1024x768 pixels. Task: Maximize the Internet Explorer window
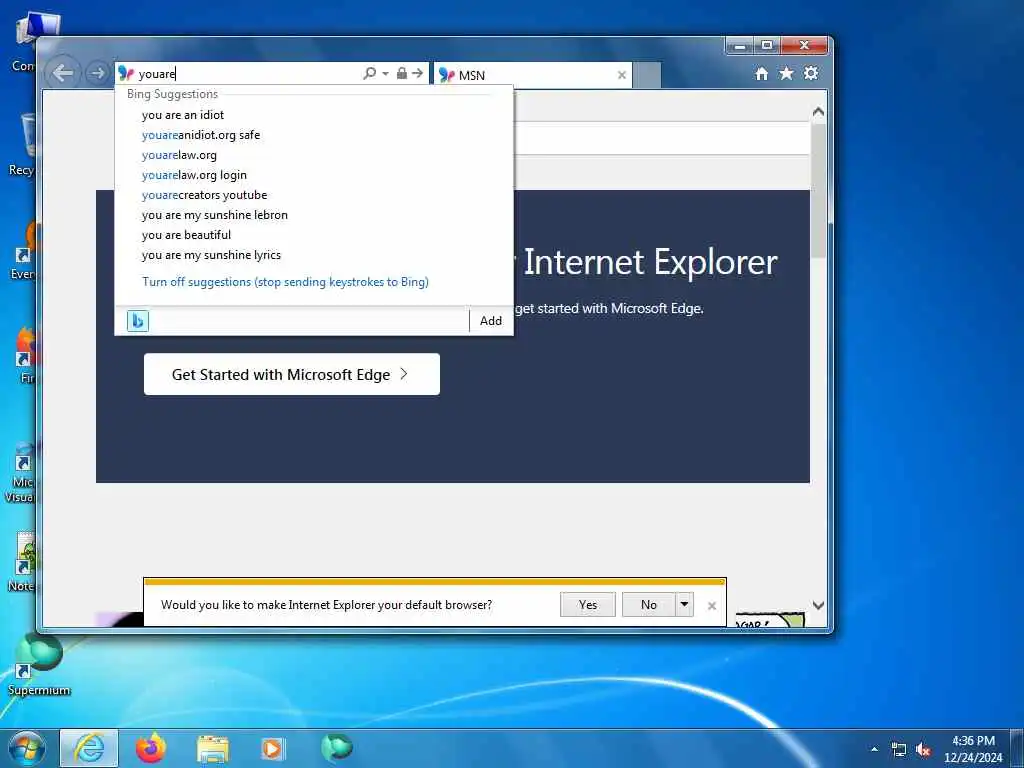767,46
